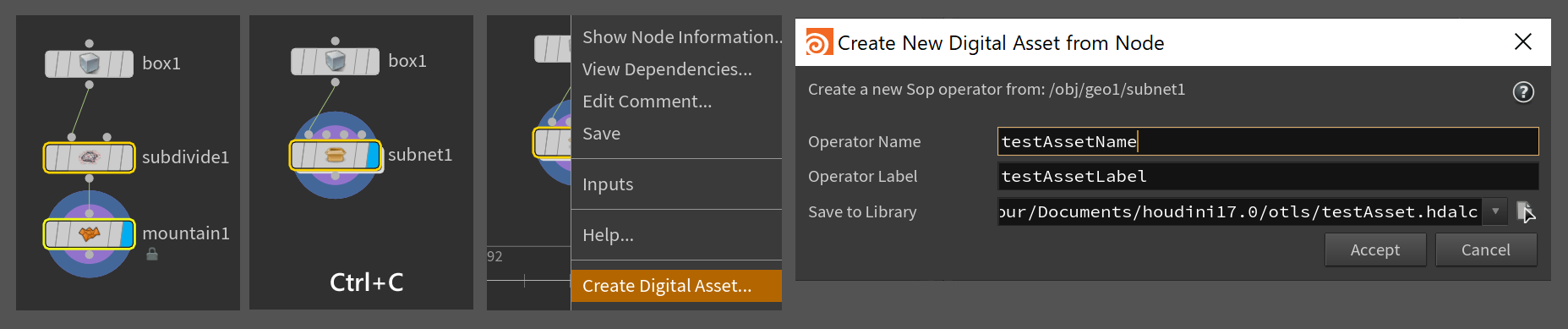Click the Save to Library path field
1568x329 pixels.
tap(1241, 211)
